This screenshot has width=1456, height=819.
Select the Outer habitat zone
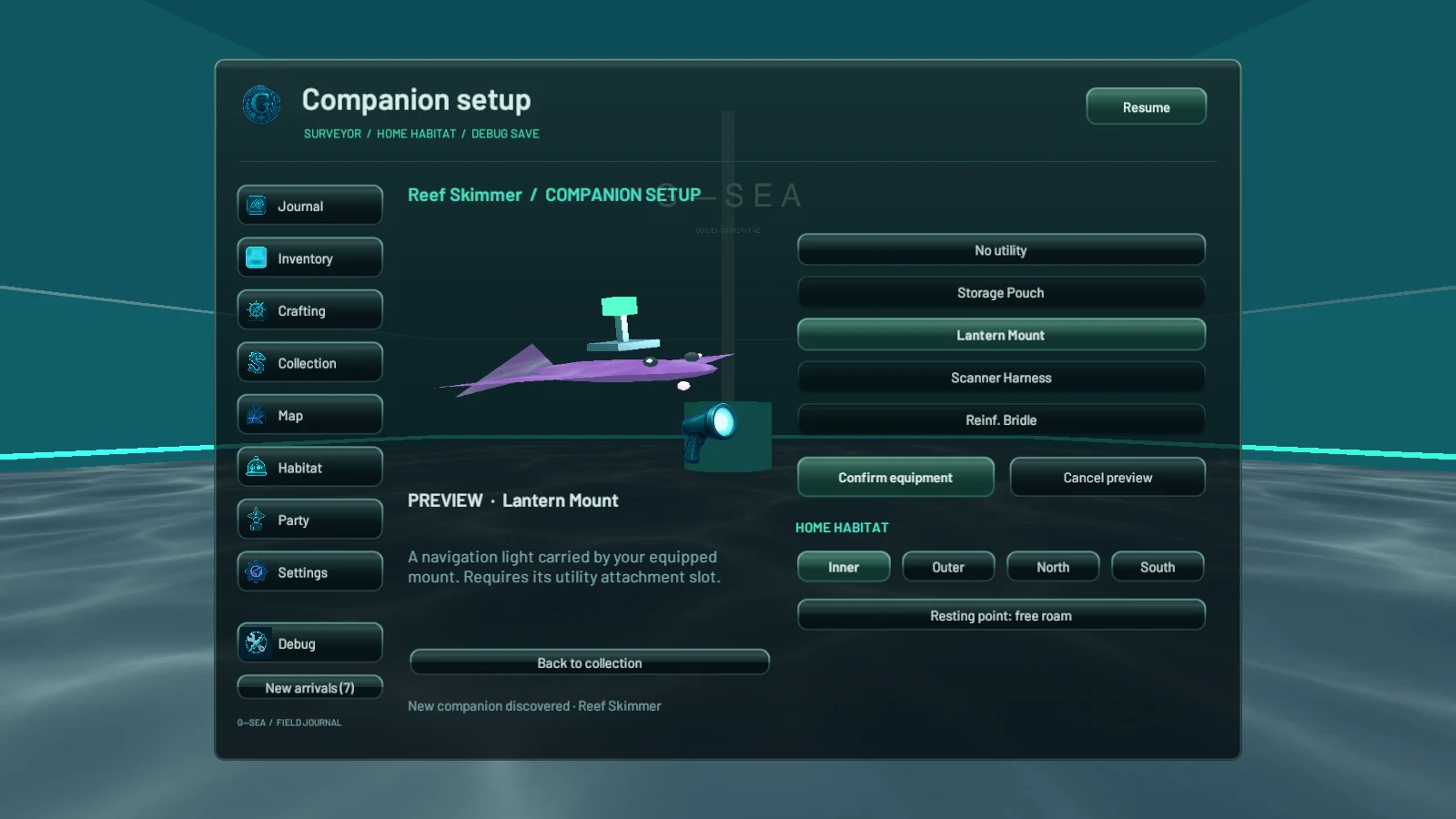(948, 567)
